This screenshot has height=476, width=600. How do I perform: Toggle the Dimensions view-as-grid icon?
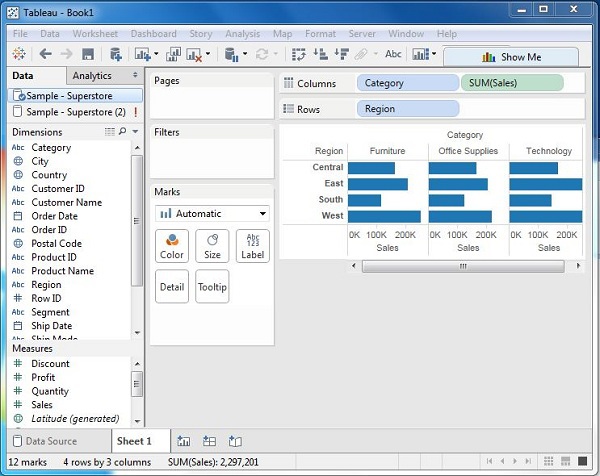point(109,132)
